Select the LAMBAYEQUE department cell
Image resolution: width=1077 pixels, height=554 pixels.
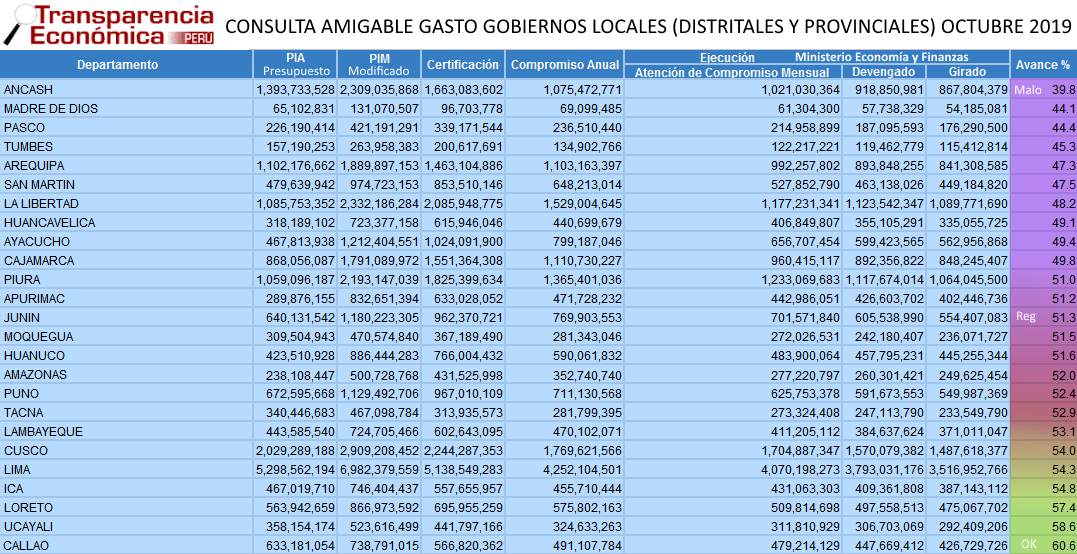(126, 432)
